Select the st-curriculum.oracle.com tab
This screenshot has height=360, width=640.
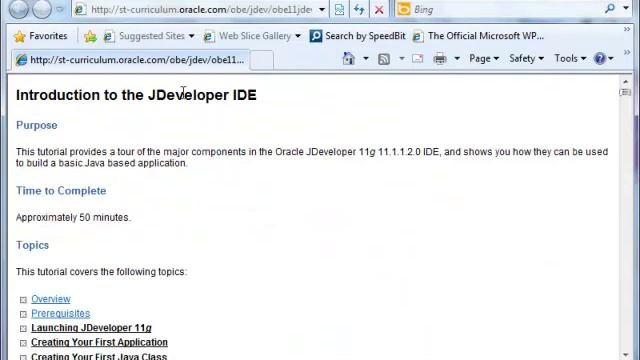(x=131, y=60)
